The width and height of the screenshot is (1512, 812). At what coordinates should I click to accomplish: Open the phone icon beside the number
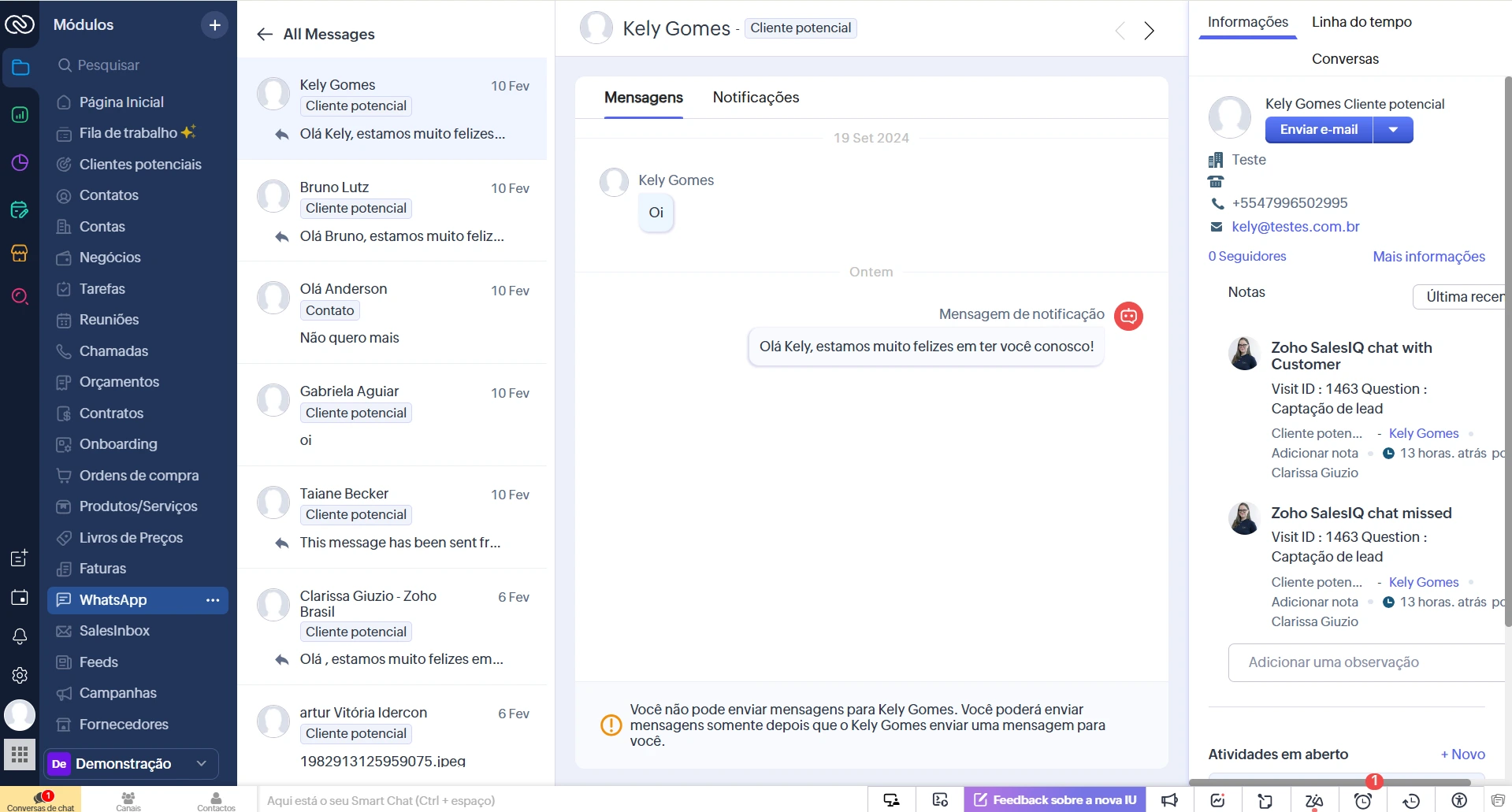point(1217,203)
